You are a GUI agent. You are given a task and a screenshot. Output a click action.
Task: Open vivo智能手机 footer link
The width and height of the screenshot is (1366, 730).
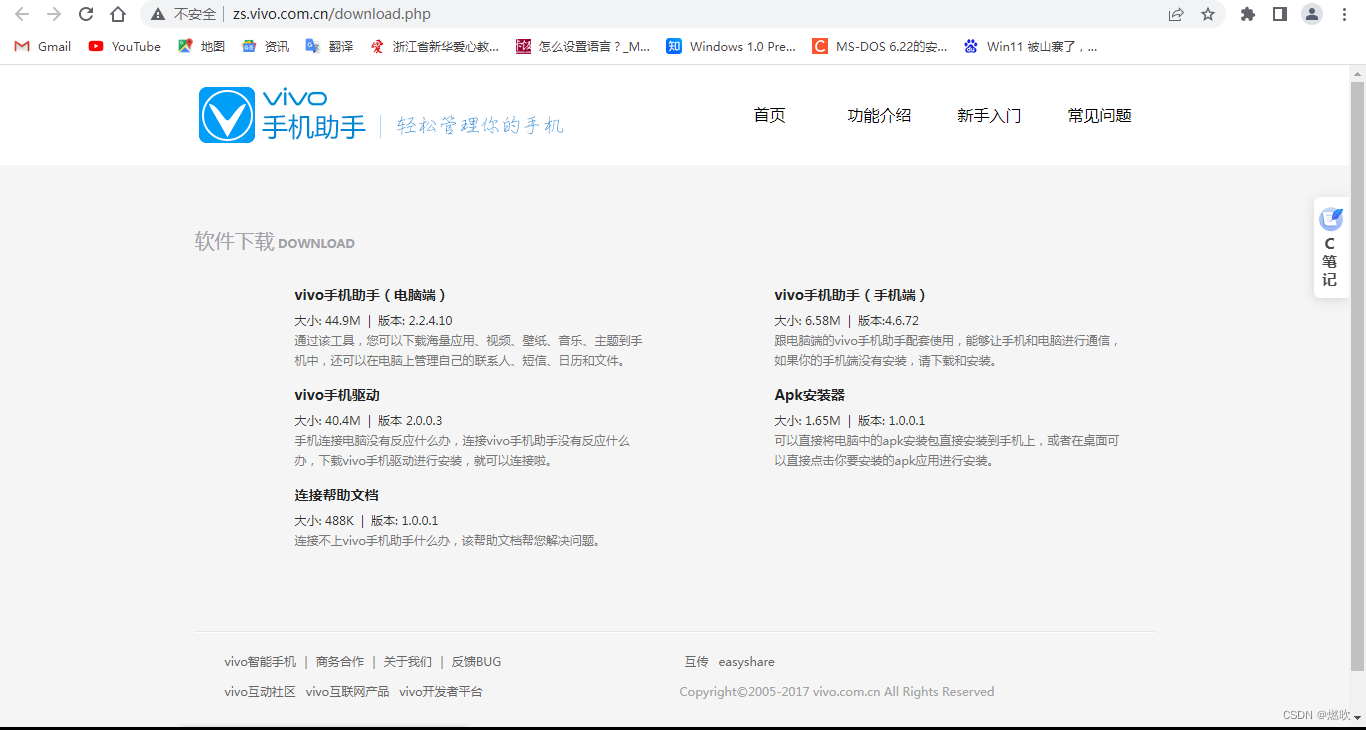pos(260,662)
